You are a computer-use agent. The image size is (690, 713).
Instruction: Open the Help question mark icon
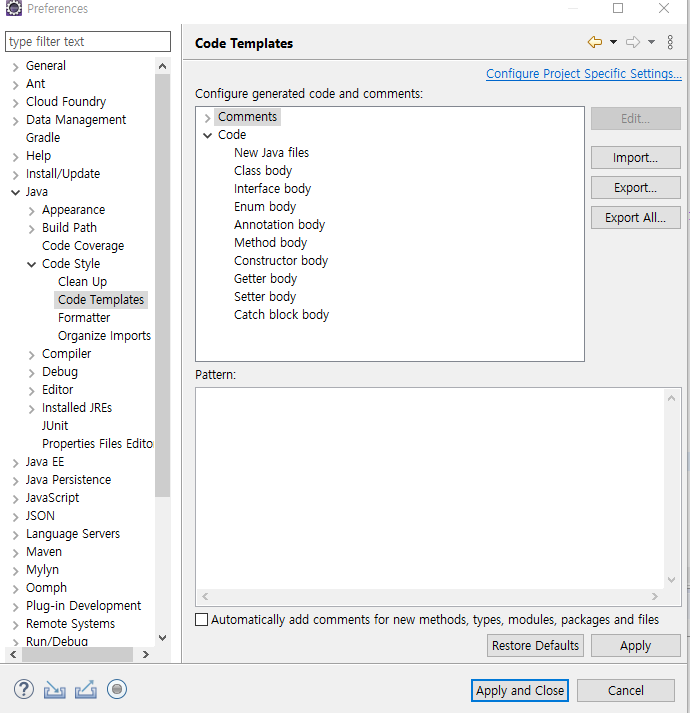pyautogui.click(x=24, y=689)
